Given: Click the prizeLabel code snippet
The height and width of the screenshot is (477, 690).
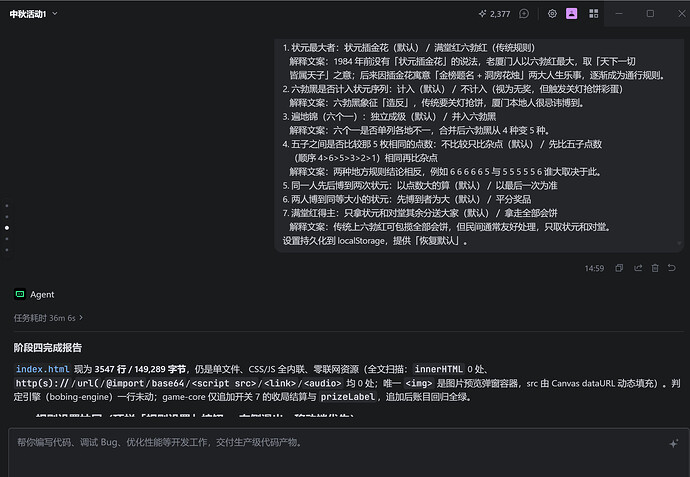Looking at the screenshot, I should (348, 397).
